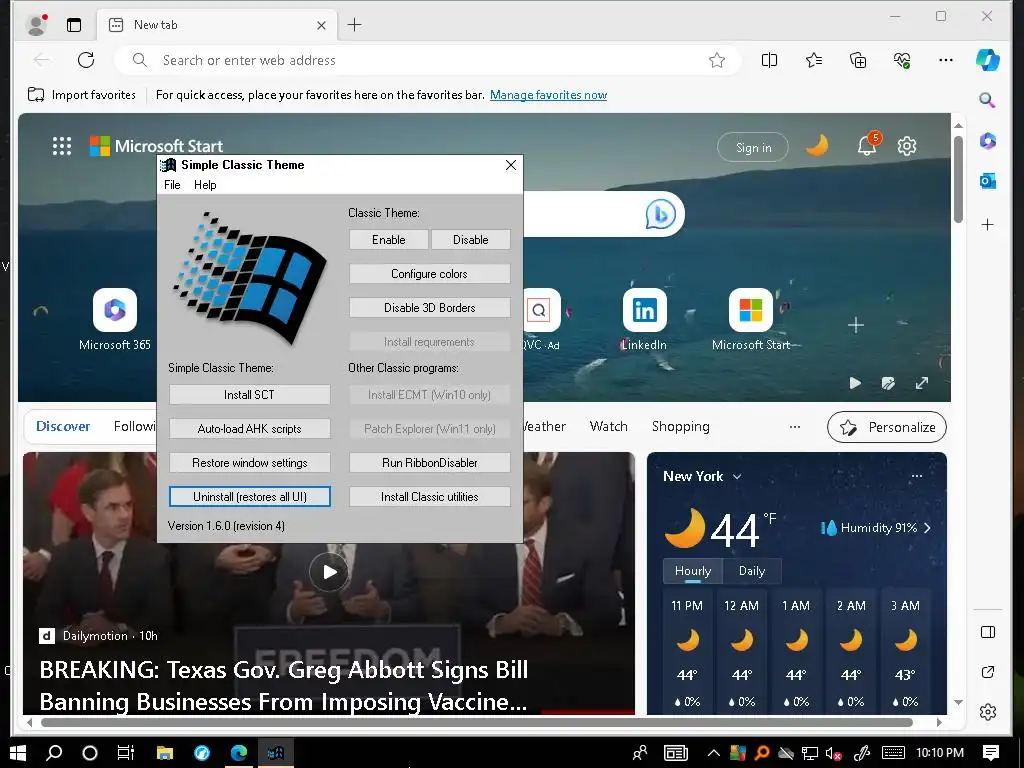The width and height of the screenshot is (1024, 768).
Task: Click the browser back arrow
Action: coord(42,60)
